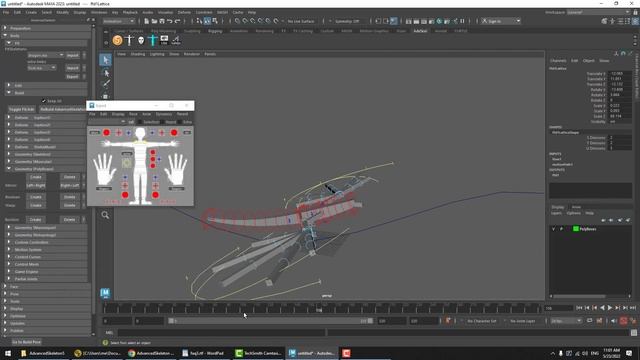Open the Symmetry Off dropdown
640x360 pixels.
click(348, 21)
